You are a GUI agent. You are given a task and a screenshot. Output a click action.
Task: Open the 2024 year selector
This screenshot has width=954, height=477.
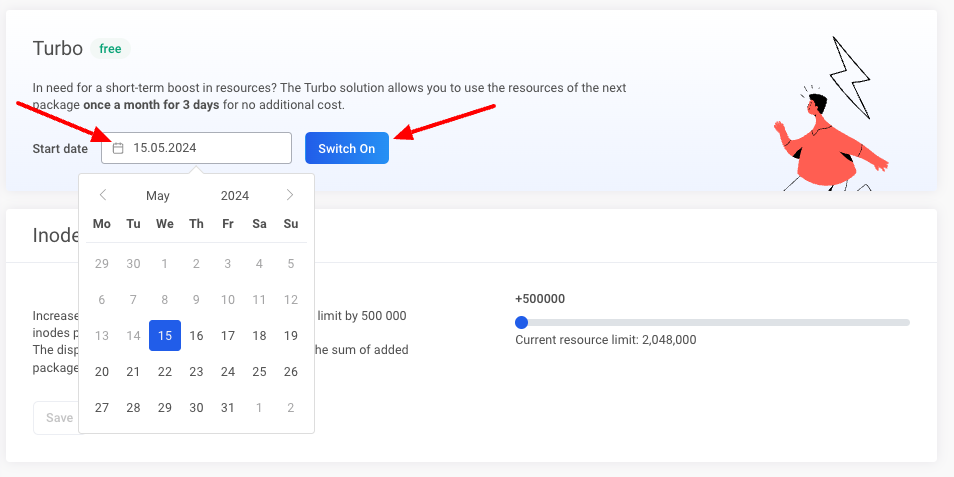click(x=235, y=196)
